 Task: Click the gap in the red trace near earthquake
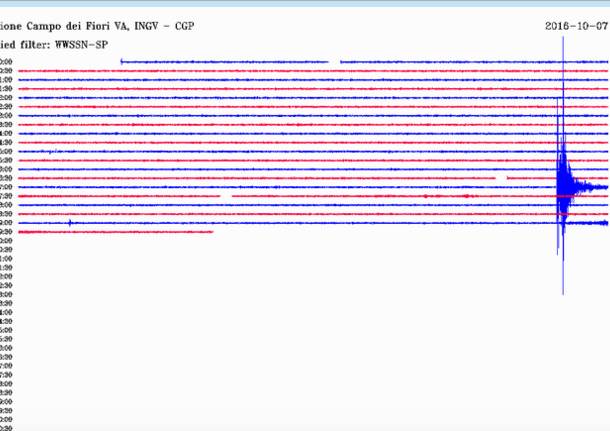tap(501, 178)
